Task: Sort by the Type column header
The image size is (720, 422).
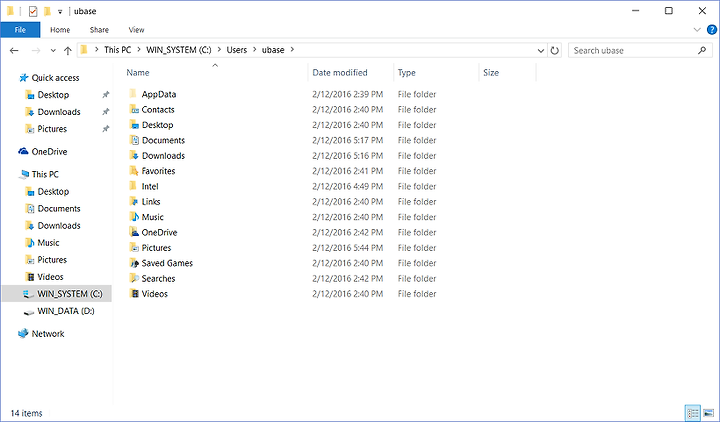Action: [406, 73]
